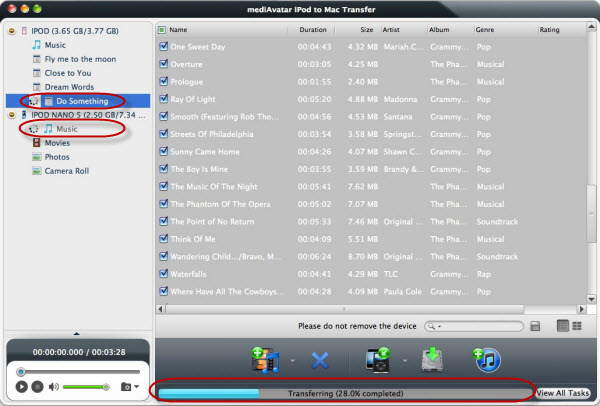Sort by Album column header

coord(439,29)
